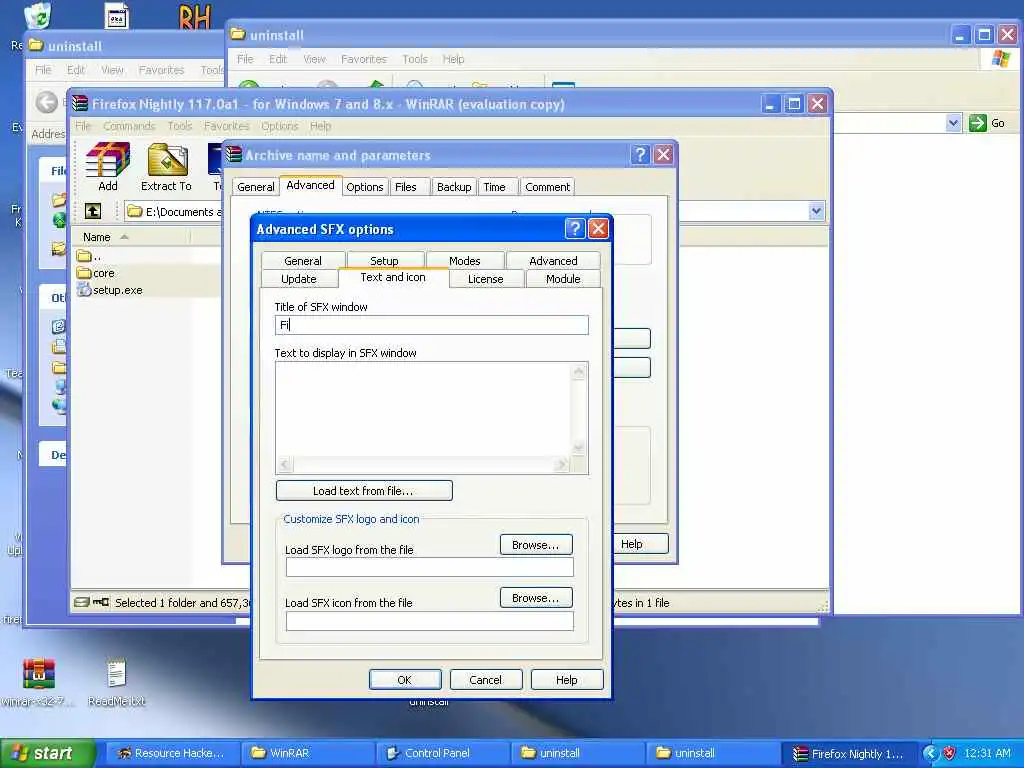Viewport: 1024px width, 768px height.
Task: Click the WinRAR status bar key icon
Action: 101,602
